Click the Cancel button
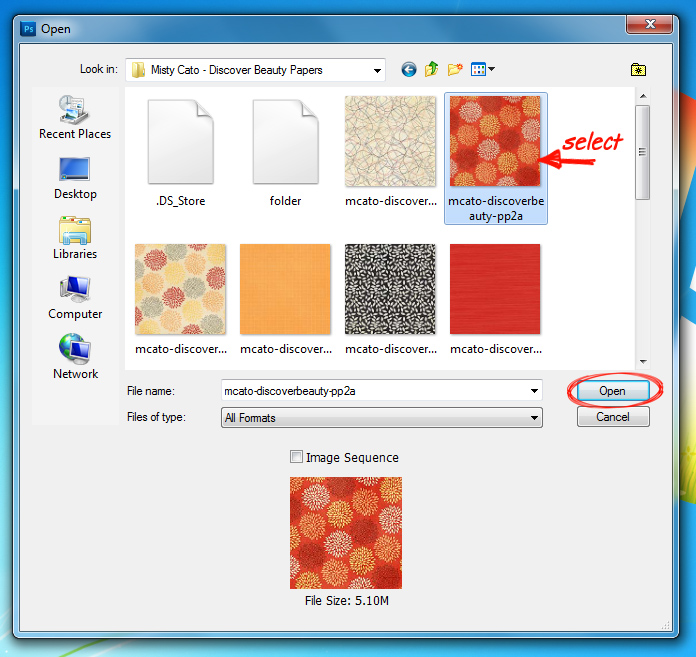 pyautogui.click(x=613, y=417)
